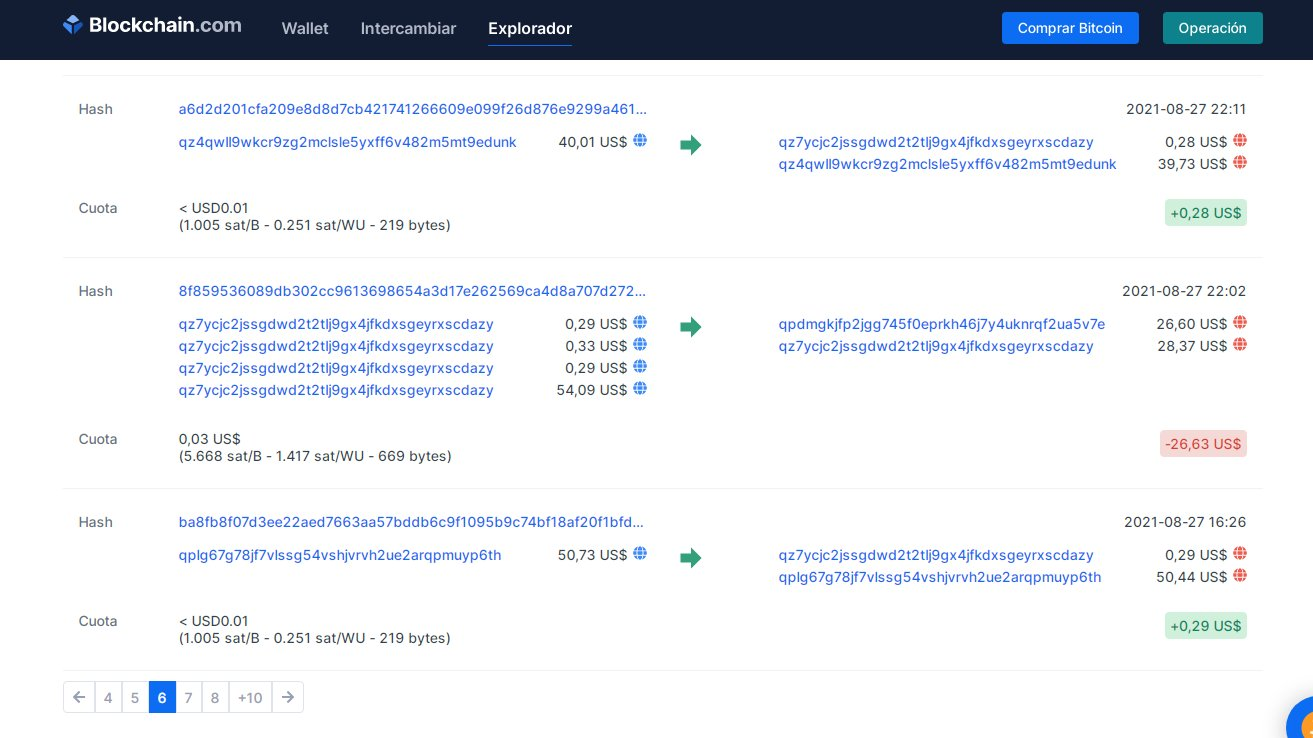Click the blue globe icon next to 0,33 US$
Viewport: 1313px width, 738px height.
640,345
